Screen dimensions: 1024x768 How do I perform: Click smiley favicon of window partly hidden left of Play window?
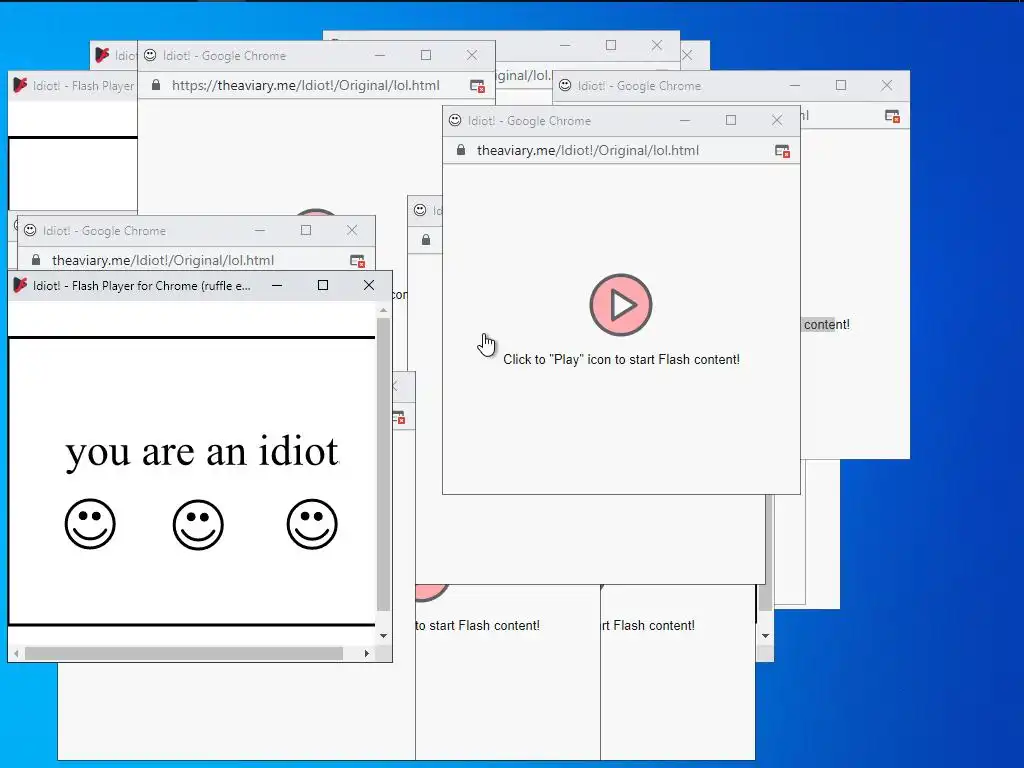point(420,210)
